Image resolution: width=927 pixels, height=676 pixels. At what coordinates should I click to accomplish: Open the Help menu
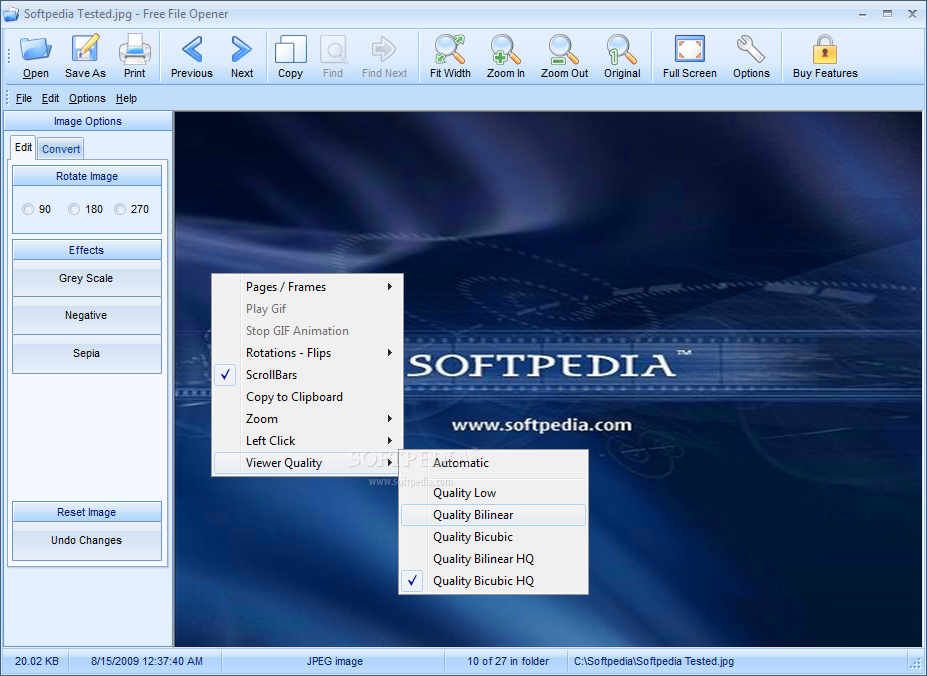[x=126, y=98]
